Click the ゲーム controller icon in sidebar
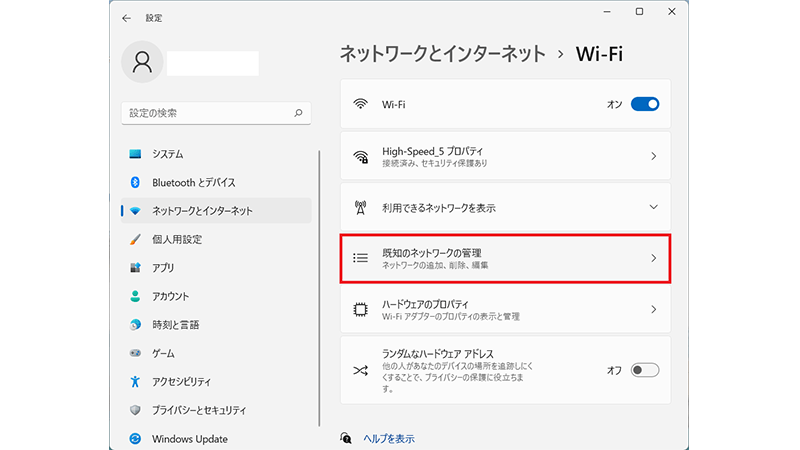 tap(135, 353)
